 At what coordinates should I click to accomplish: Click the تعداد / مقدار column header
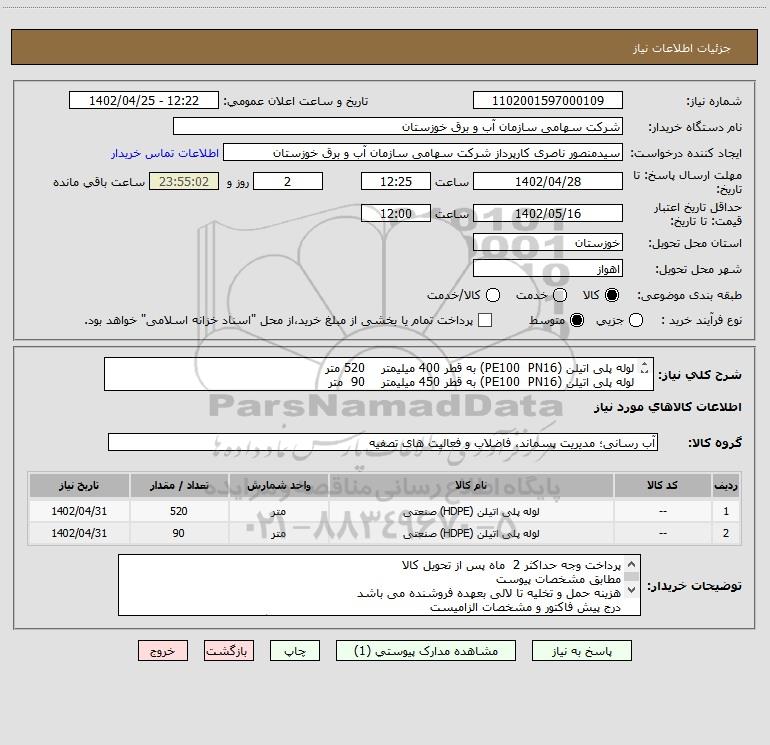click(x=179, y=485)
